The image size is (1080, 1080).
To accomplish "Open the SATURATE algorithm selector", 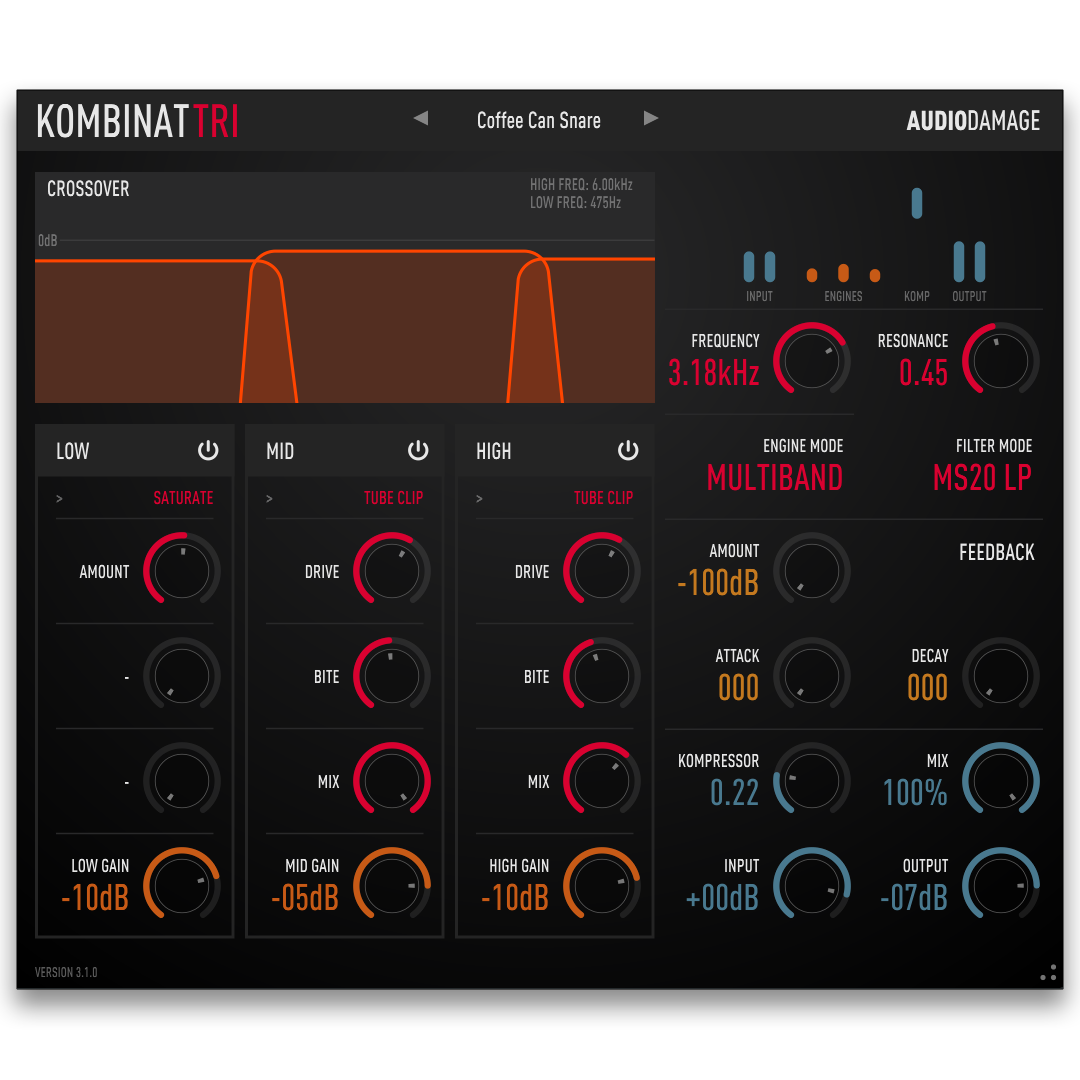I will [x=183, y=498].
